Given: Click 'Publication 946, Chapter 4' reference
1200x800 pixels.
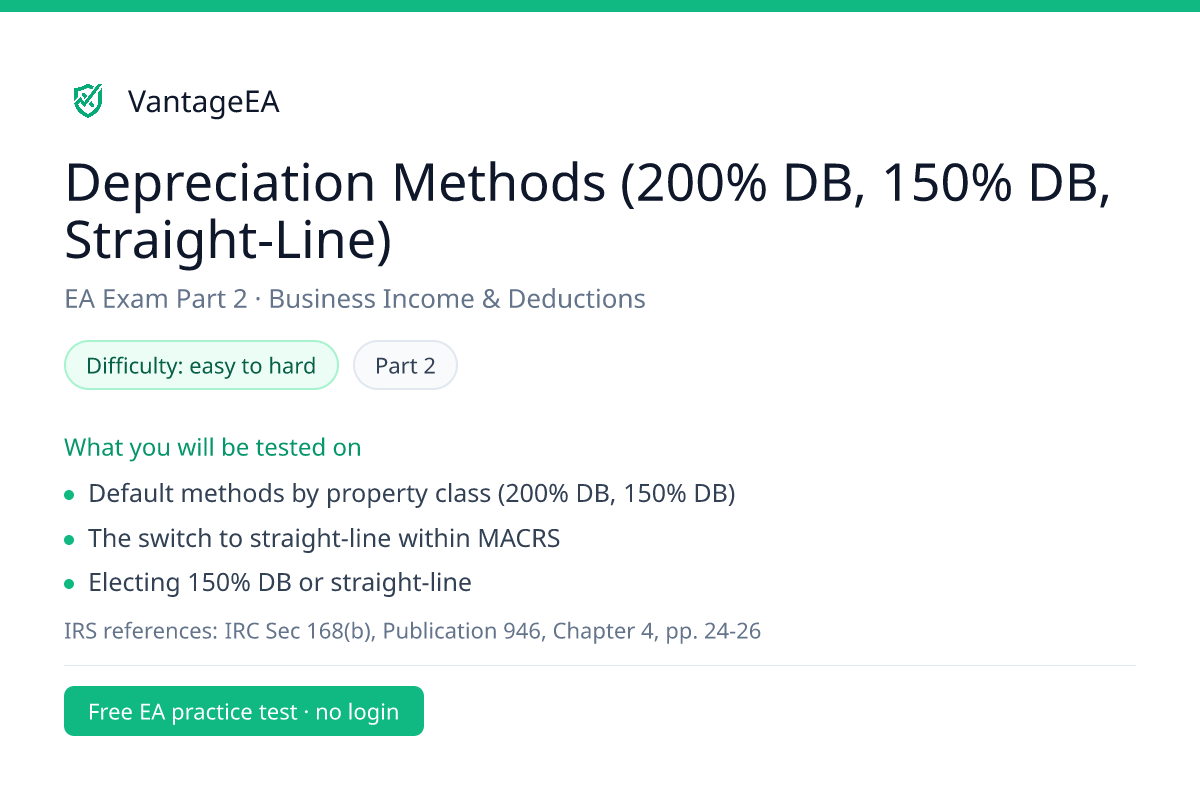Looking at the screenshot, I should (521, 632).
